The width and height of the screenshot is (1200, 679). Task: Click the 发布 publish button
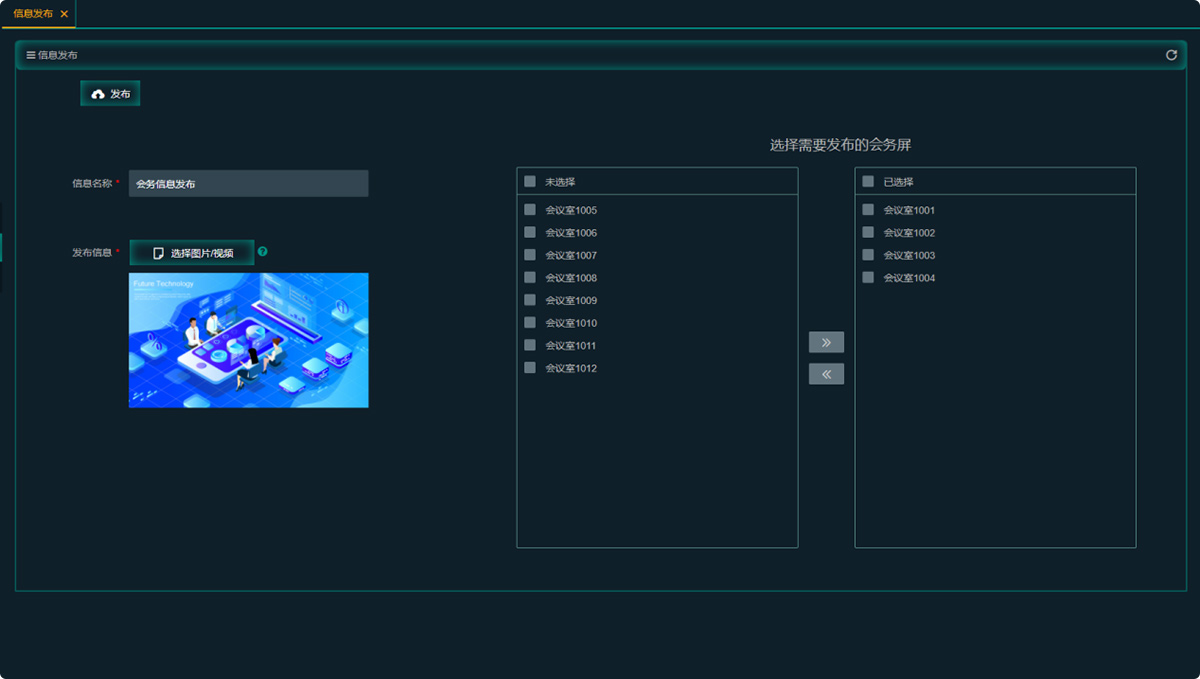tap(110, 93)
